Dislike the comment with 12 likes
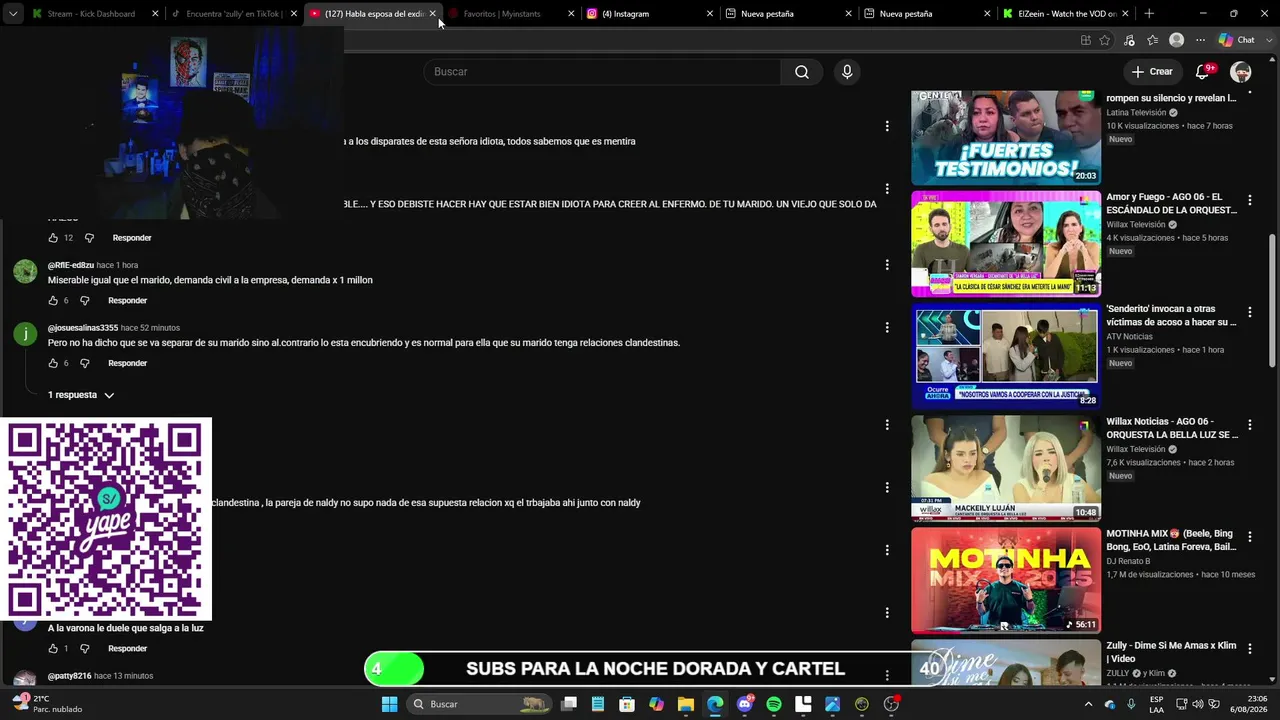This screenshot has width=1280, height=720. (x=89, y=238)
